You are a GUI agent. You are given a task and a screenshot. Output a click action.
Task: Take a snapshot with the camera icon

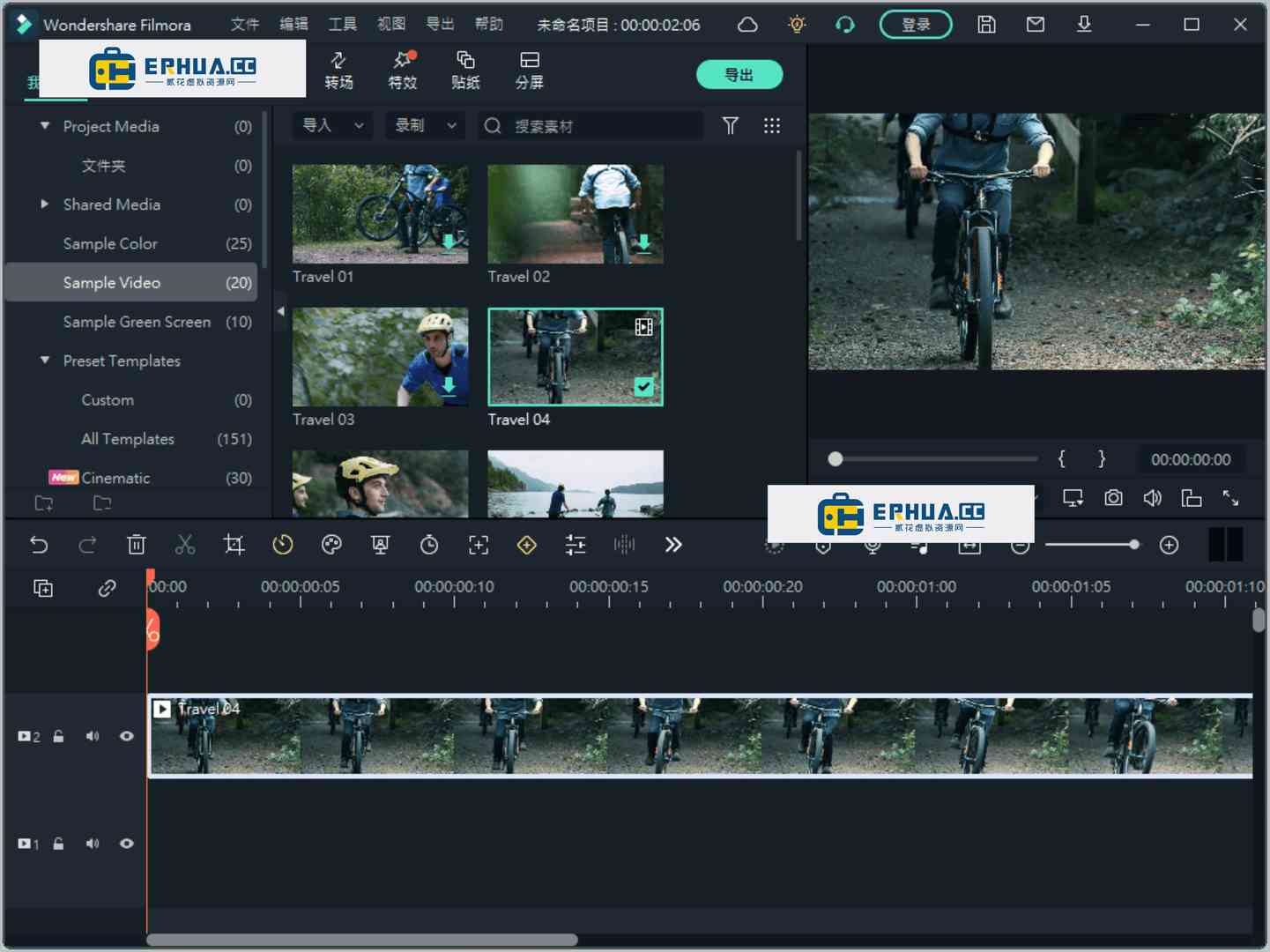point(1113,498)
